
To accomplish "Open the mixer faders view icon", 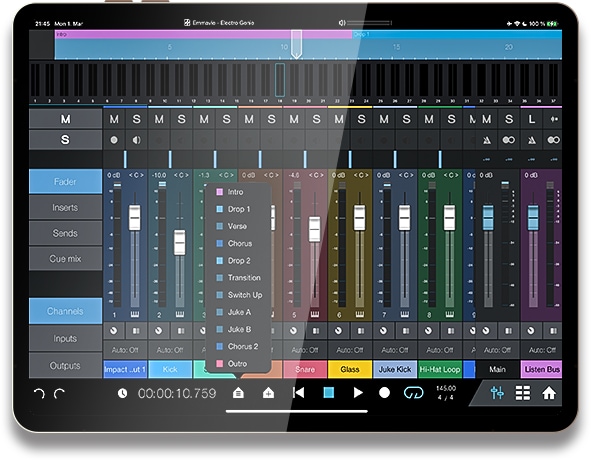I will pyautogui.click(x=498, y=393).
